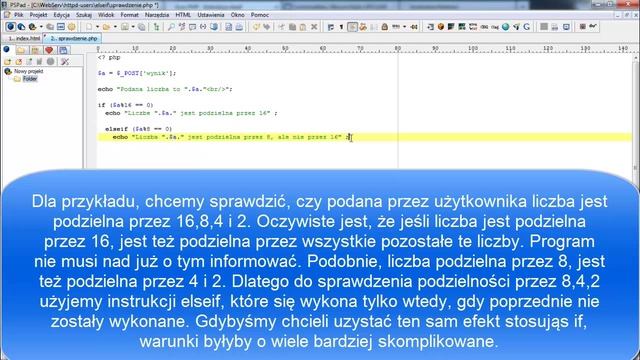Click the bold 1 toolbar icon
Viewport: 640px width, 360px height.
(341, 27)
